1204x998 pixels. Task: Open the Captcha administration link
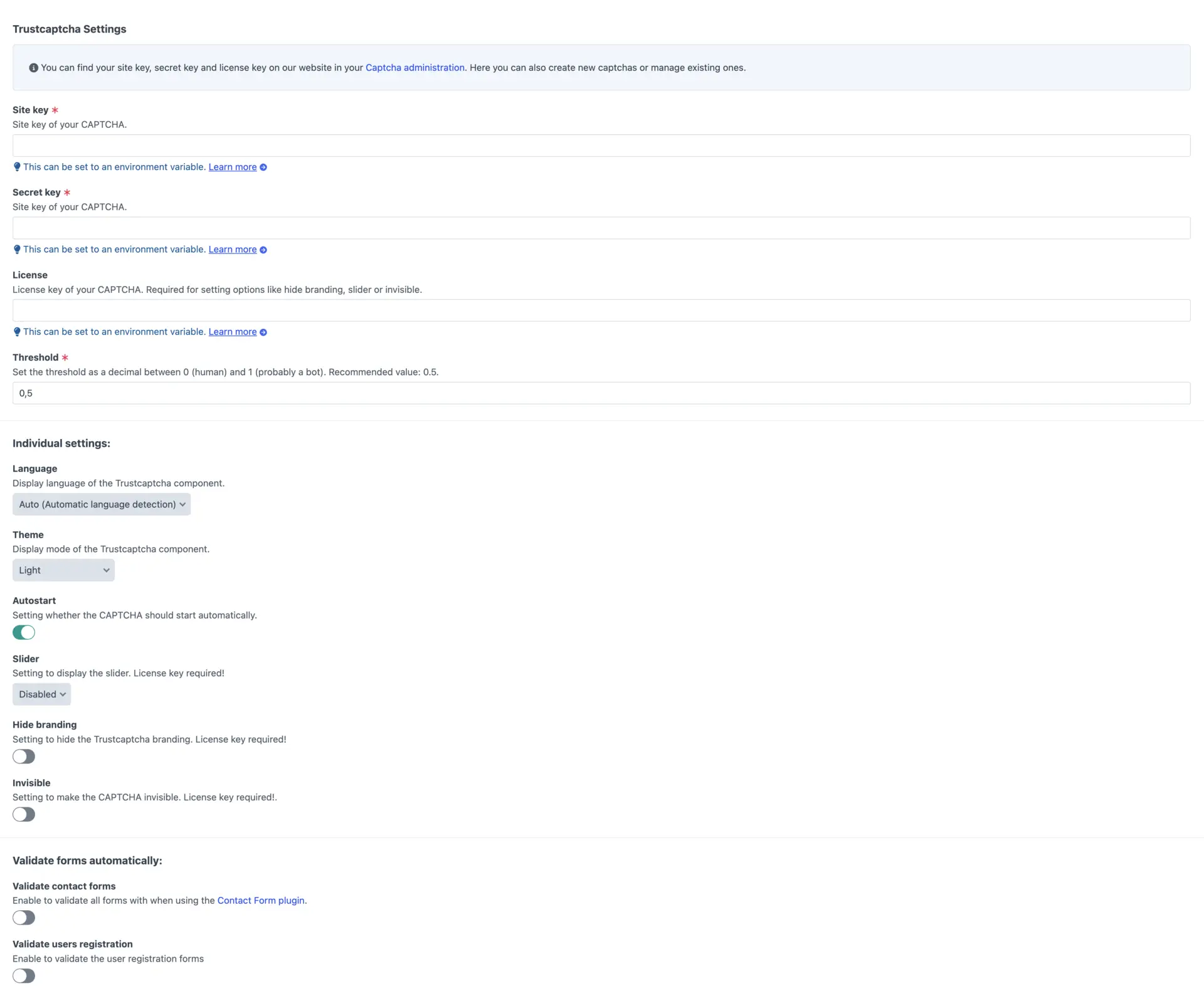(415, 67)
